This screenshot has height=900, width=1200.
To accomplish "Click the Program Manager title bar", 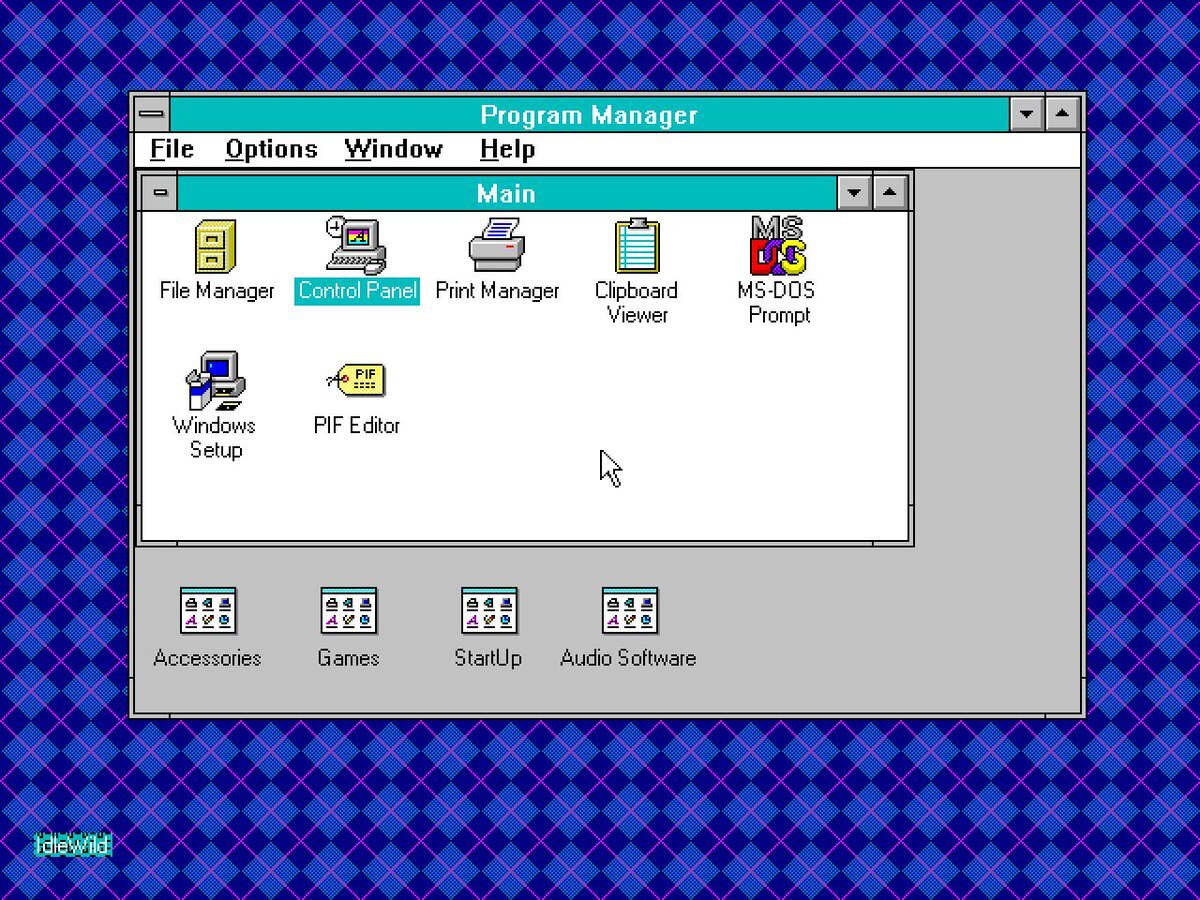I will [588, 114].
